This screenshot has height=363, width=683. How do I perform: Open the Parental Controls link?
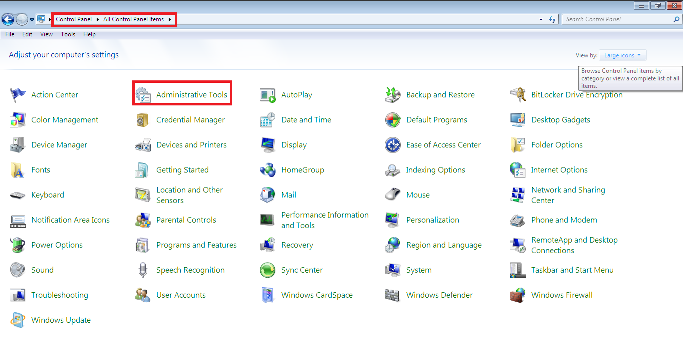pos(186,220)
